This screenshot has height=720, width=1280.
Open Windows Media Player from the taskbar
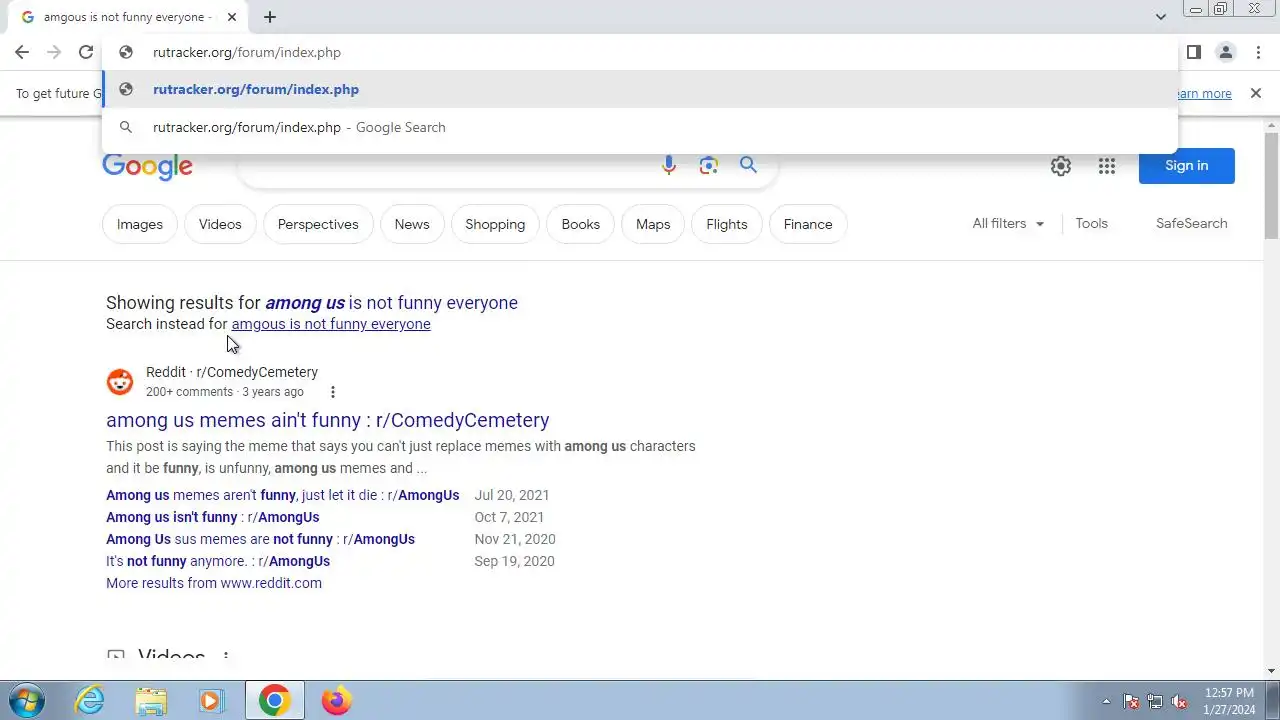coord(210,700)
